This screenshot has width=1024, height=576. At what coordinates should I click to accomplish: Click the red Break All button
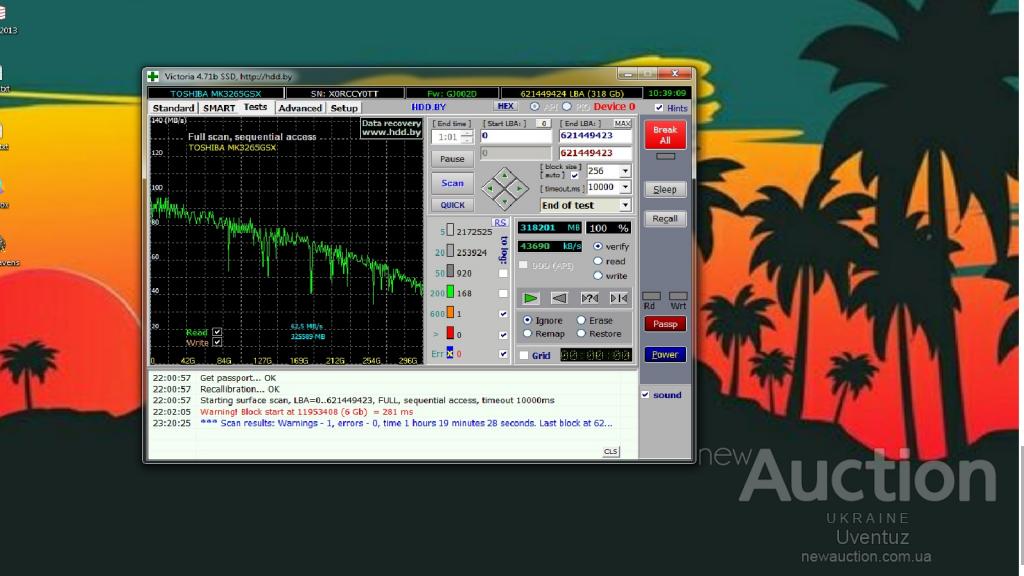pos(665,135)
